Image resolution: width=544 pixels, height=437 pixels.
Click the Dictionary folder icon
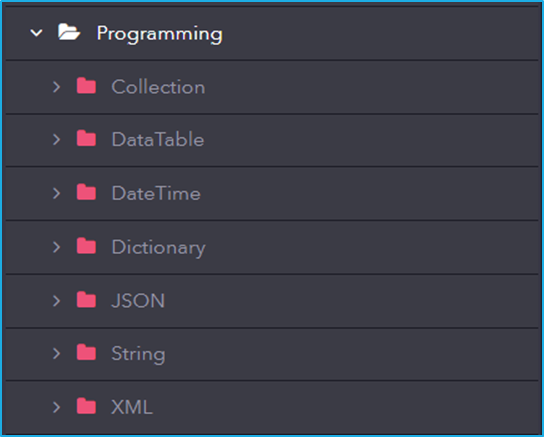(x=86, y=246)
